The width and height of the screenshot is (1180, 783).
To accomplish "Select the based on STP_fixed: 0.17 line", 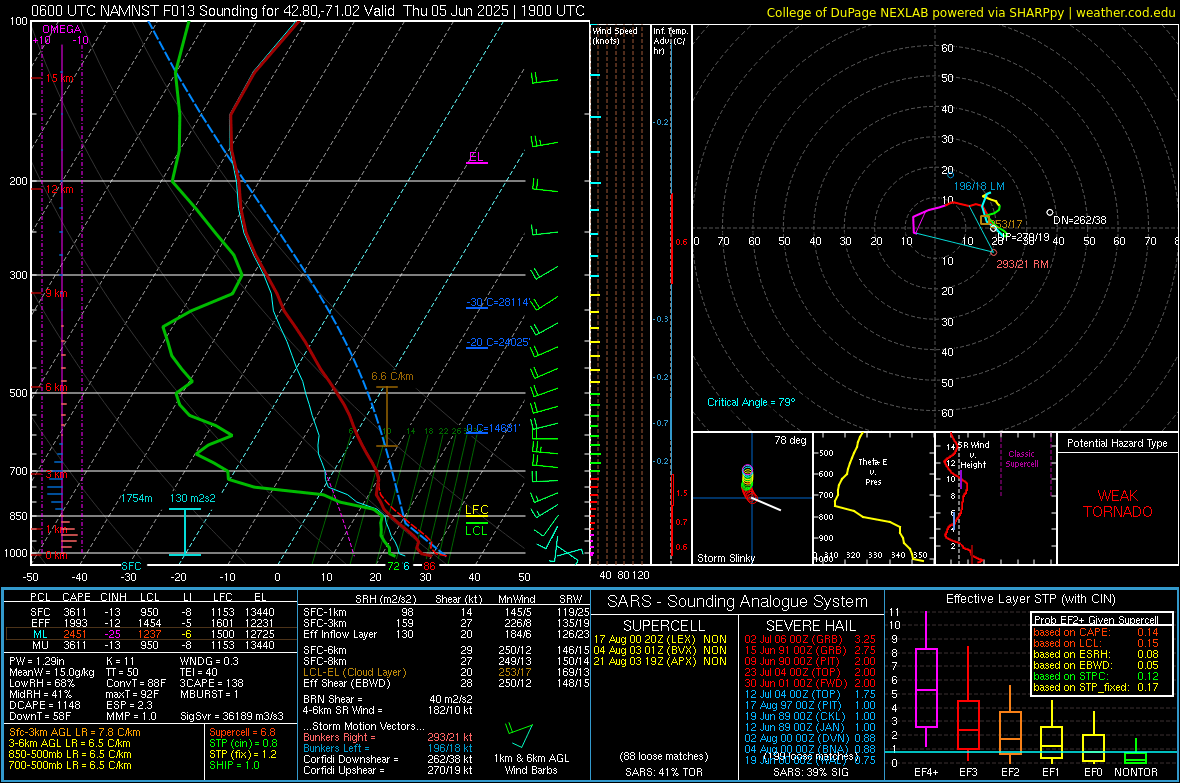I will 1096,687.
